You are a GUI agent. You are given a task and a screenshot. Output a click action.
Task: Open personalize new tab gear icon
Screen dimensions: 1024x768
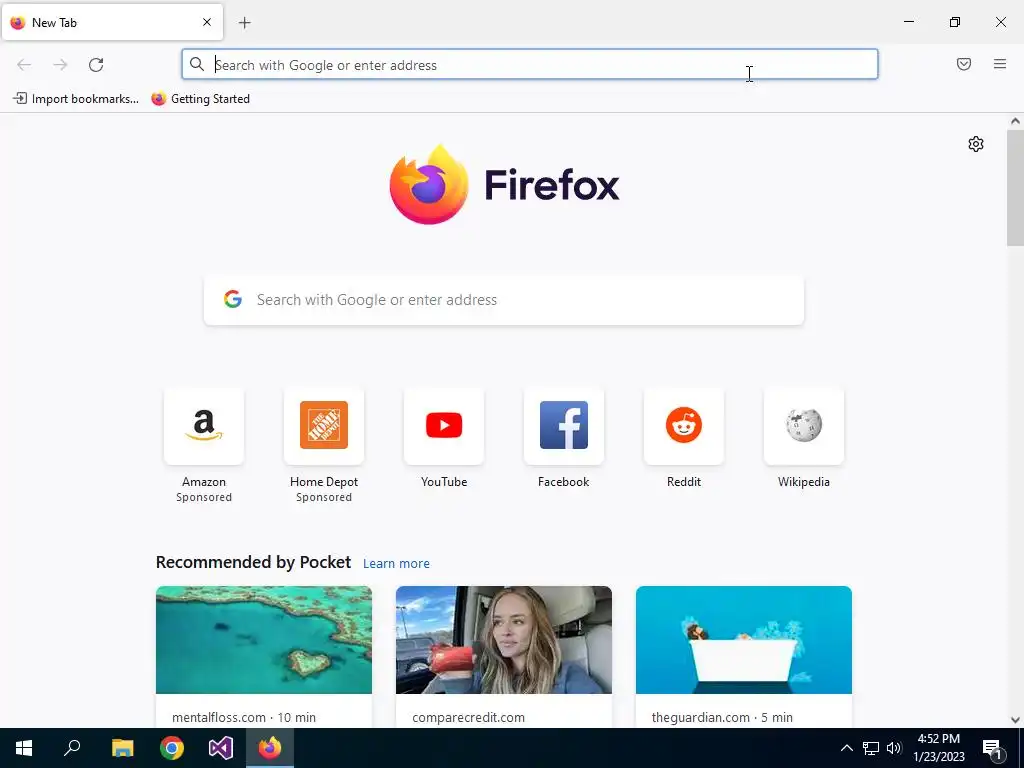[x=976, y=144]
